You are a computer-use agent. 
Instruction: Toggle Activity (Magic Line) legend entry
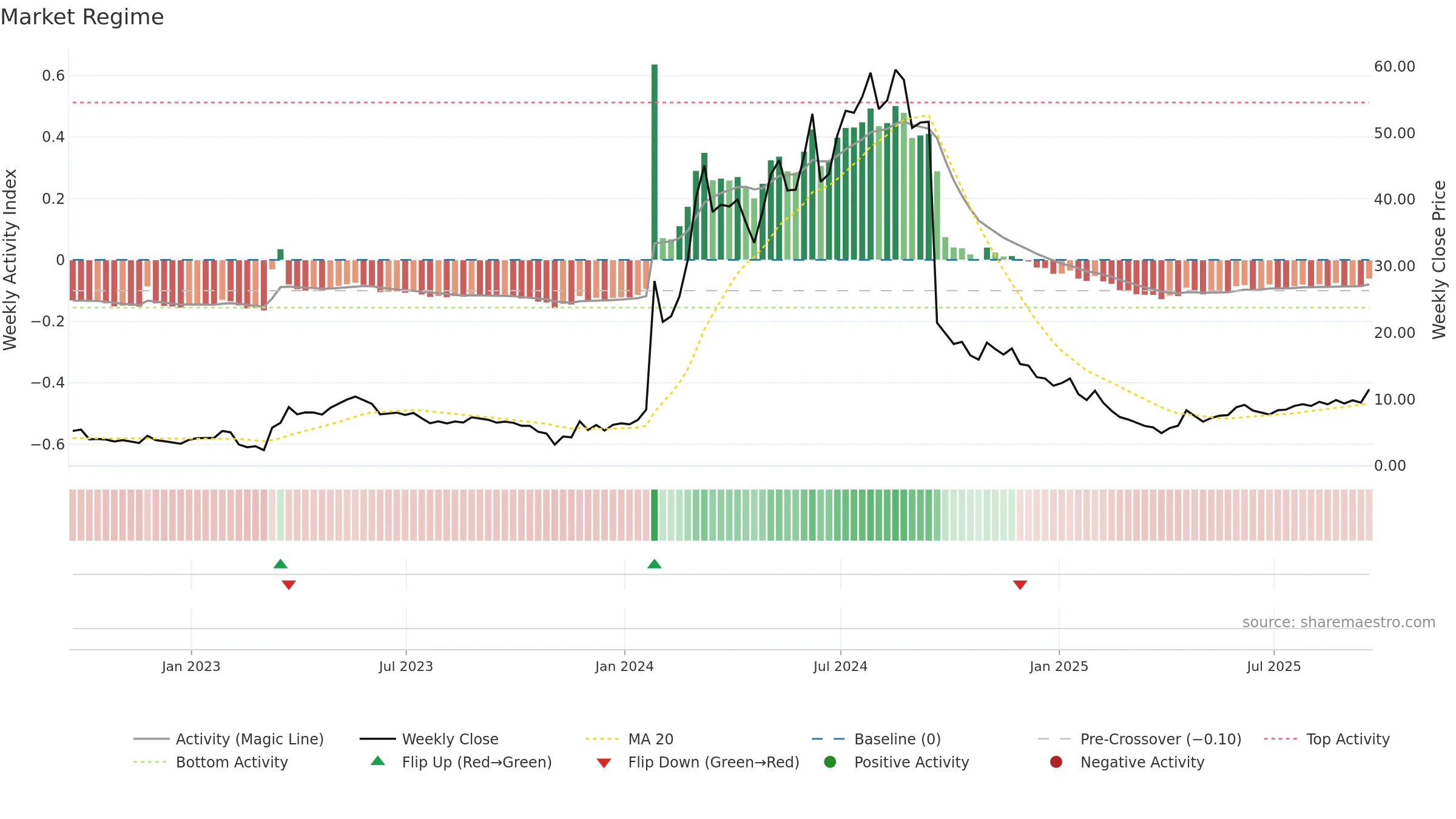coord(229,739)
